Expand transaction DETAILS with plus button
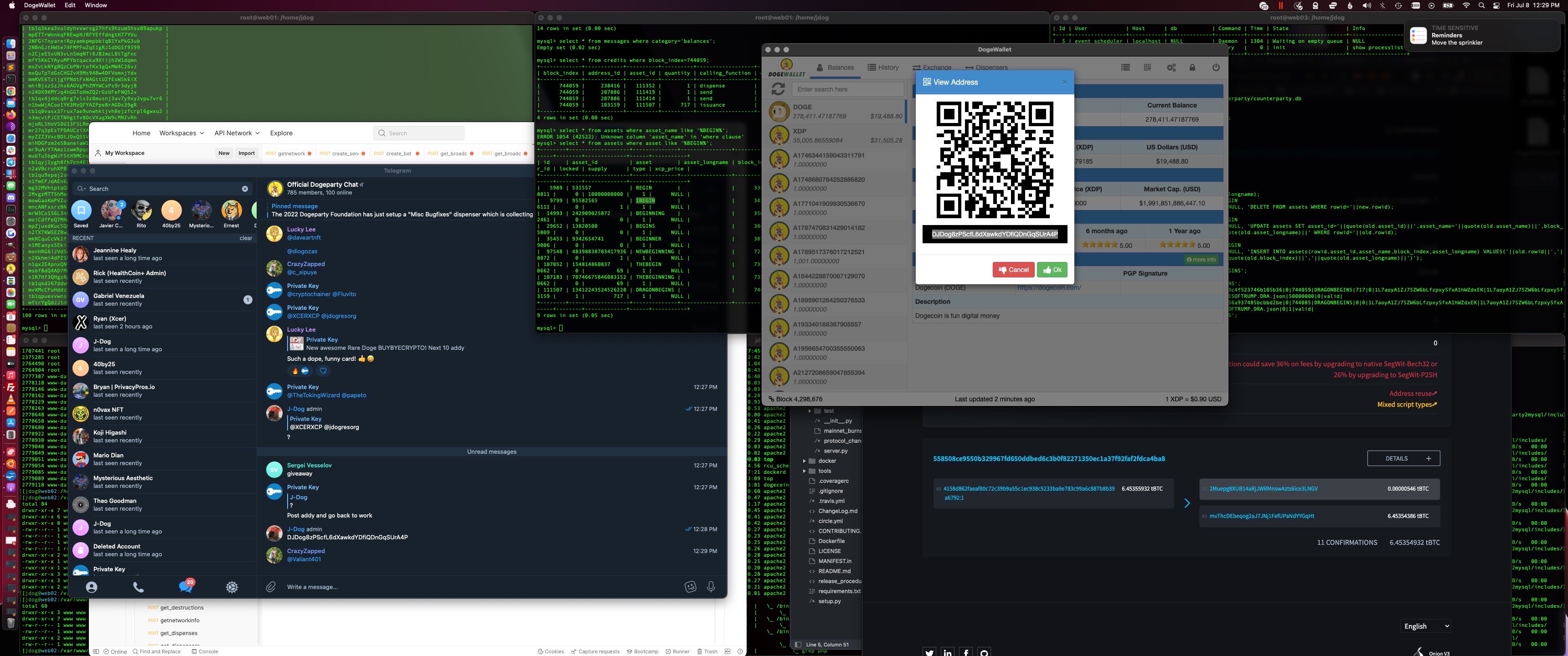 click(1403, 458)
